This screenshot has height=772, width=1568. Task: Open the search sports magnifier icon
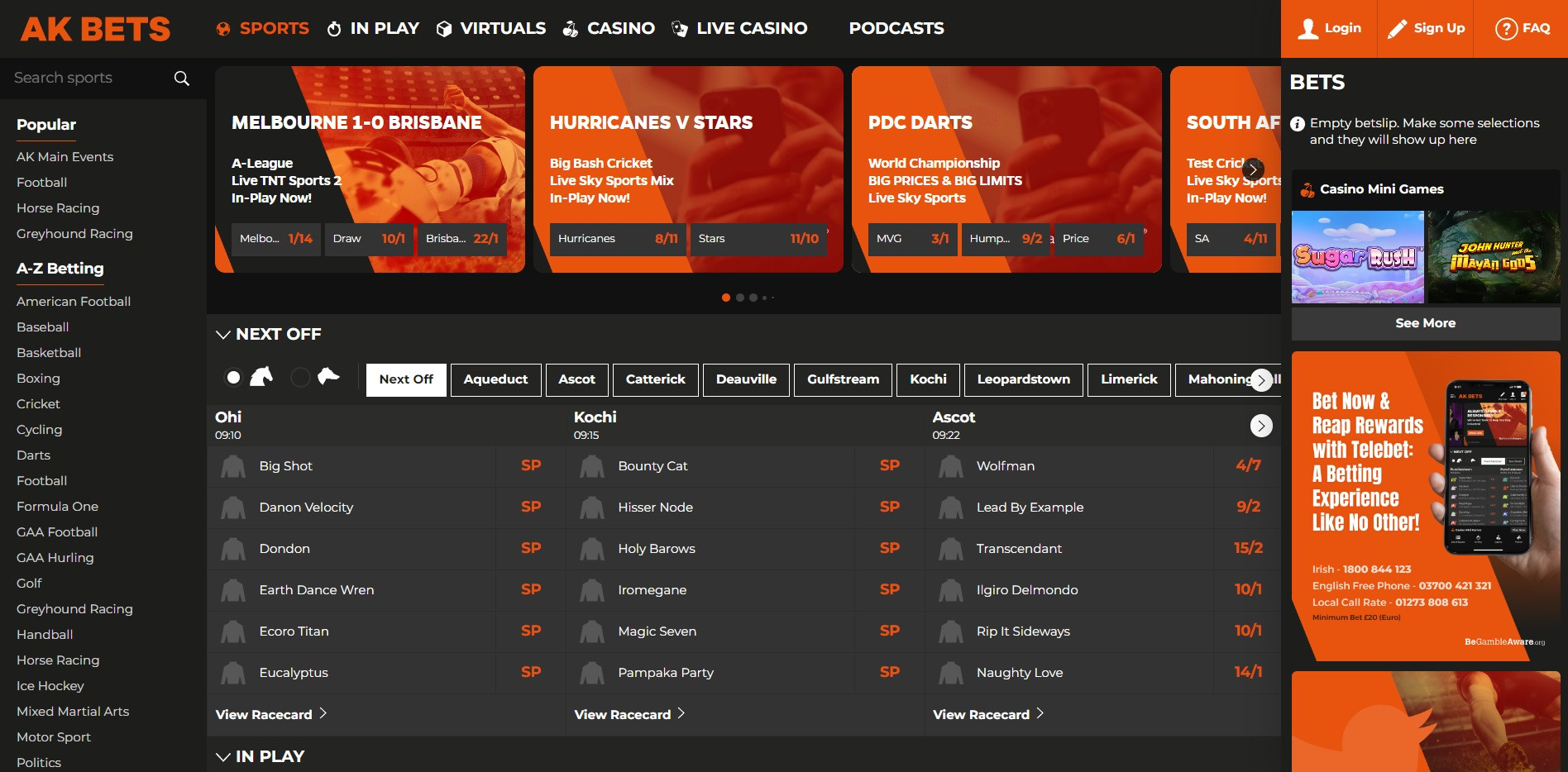point(181,78)
